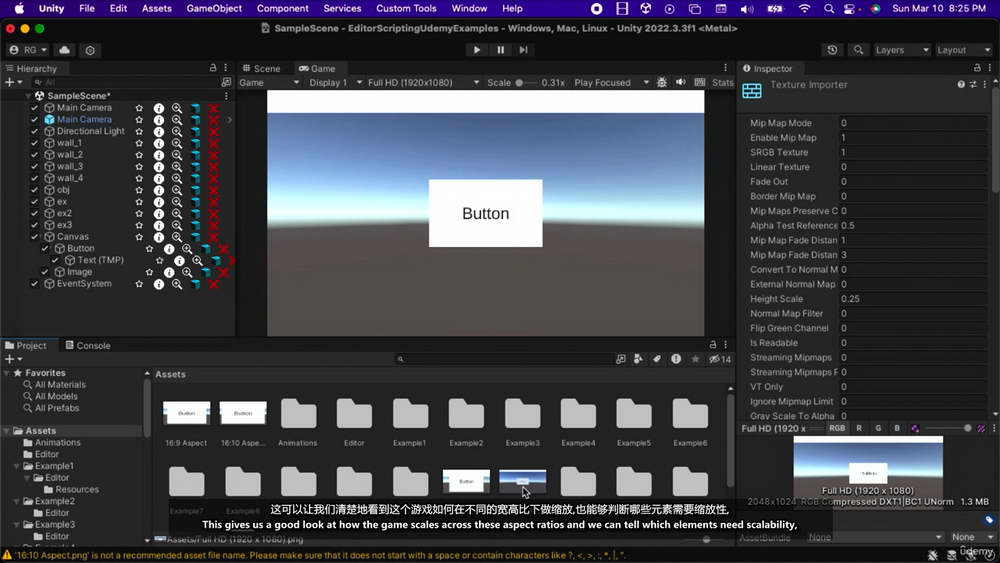The image size is (1000, 563).
Task: Mute game audio with the speaker icon
Action: pyautogui.click(x=681, y=82)
